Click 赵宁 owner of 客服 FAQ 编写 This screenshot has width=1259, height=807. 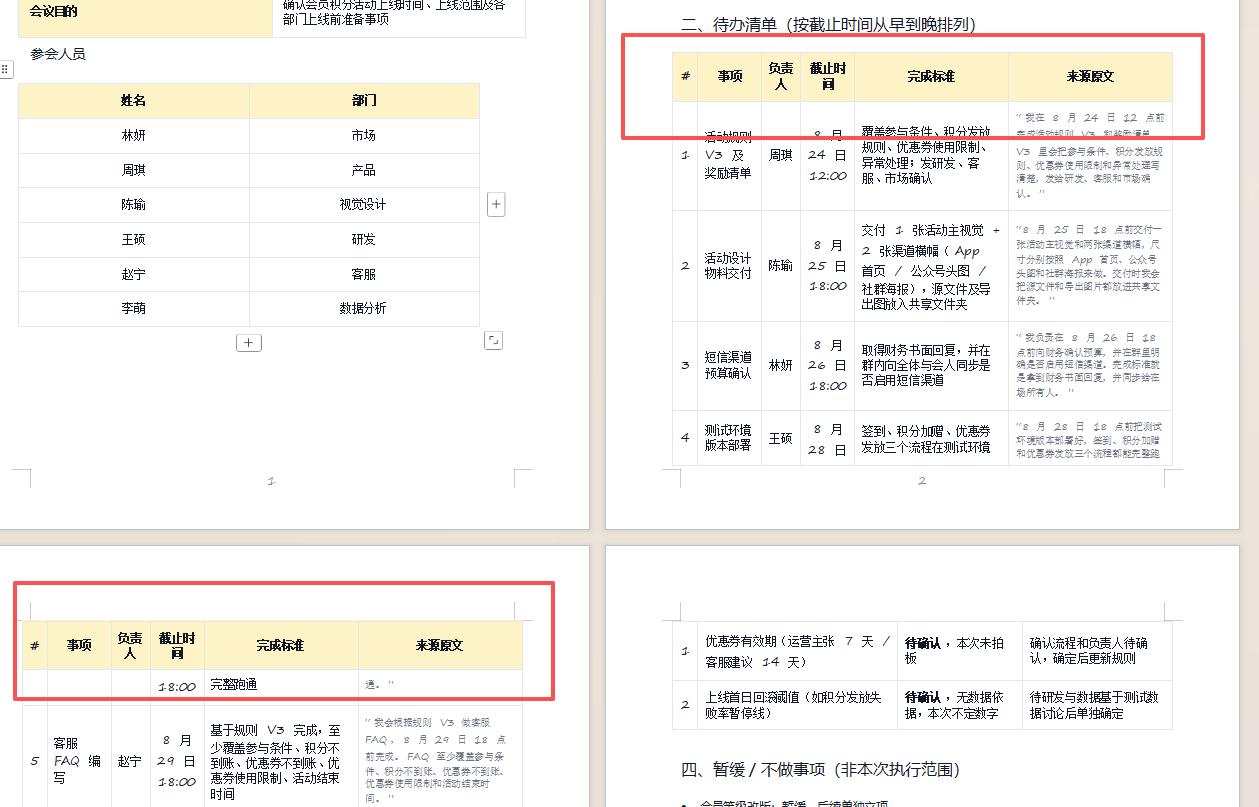tap(130, 761)
